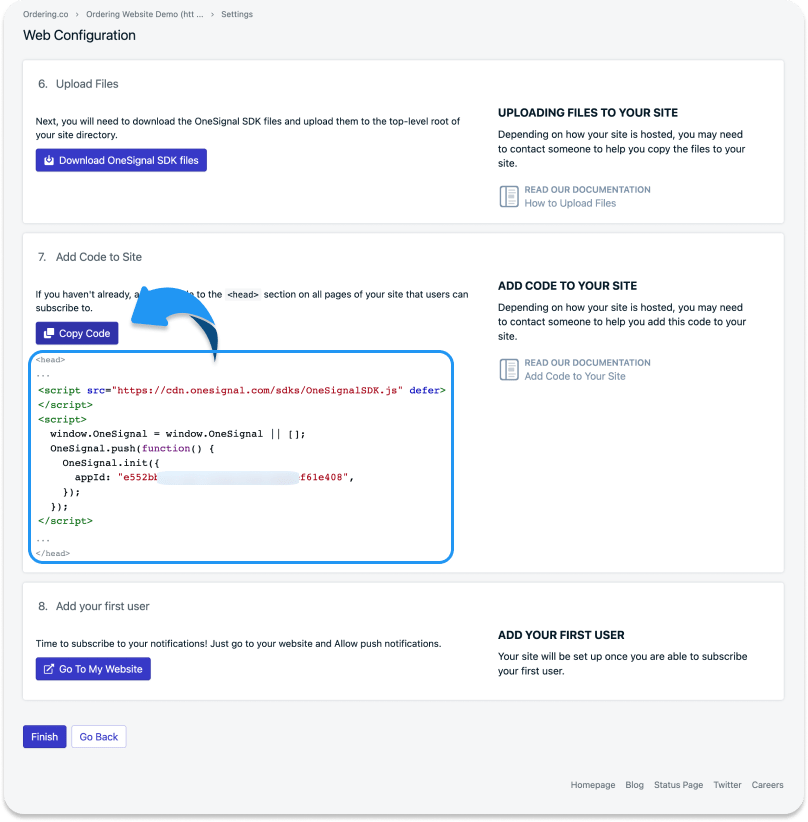The height and width of the screenshot is (822, 808).
Task: Finish the web configuration
Action: 45,737
